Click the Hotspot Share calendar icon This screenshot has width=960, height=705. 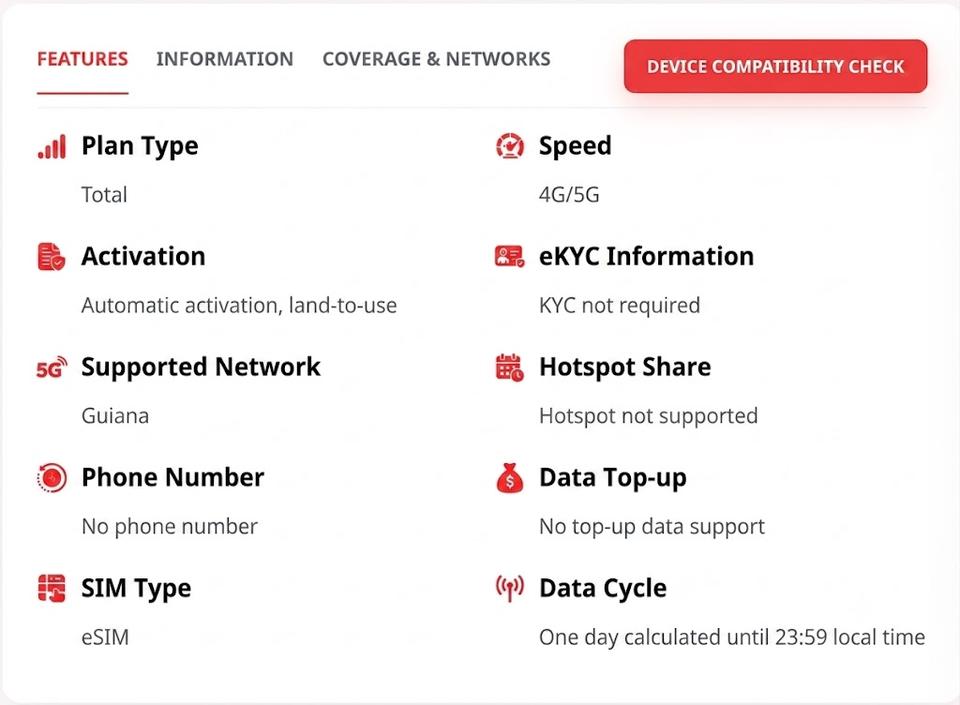tap(509, 367)
